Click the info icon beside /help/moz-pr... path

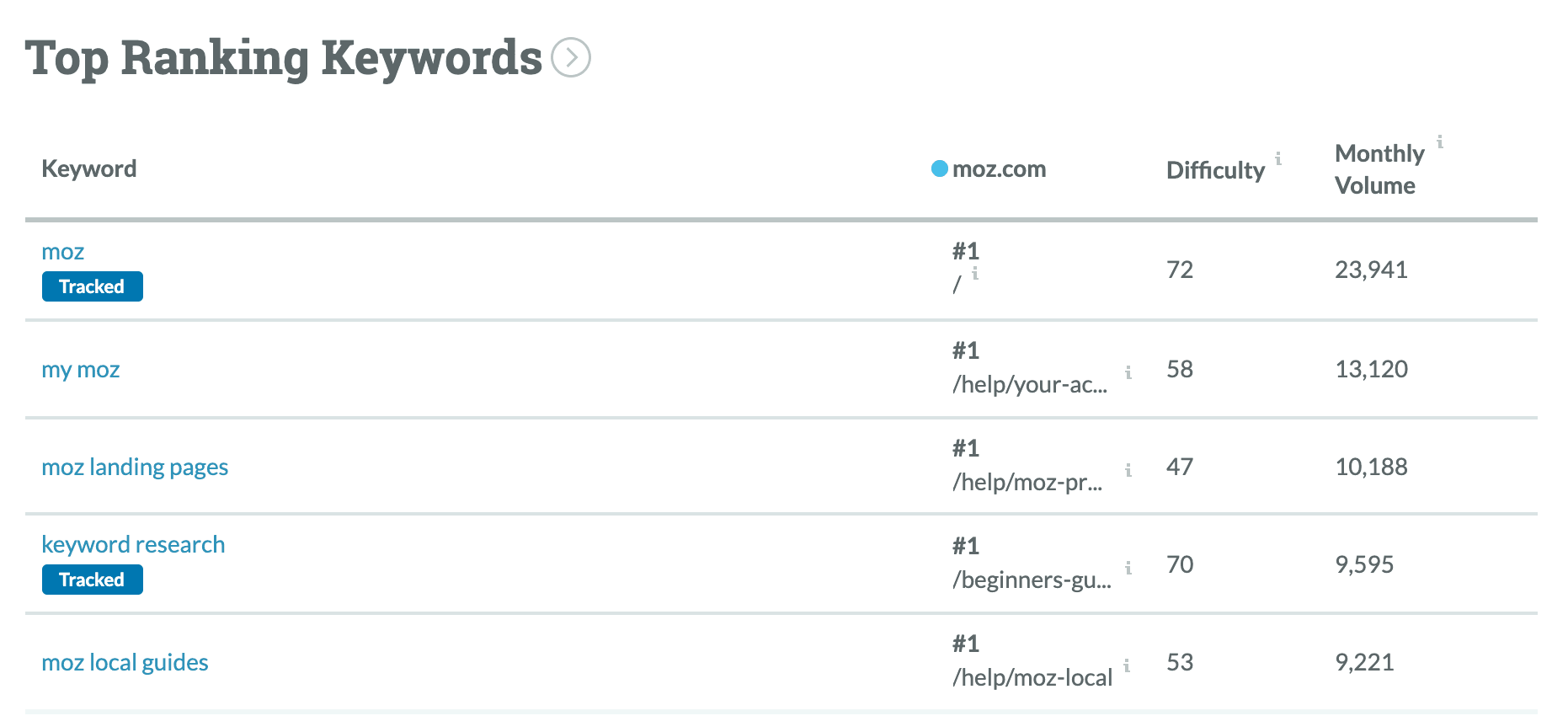tap(1128, 469)
